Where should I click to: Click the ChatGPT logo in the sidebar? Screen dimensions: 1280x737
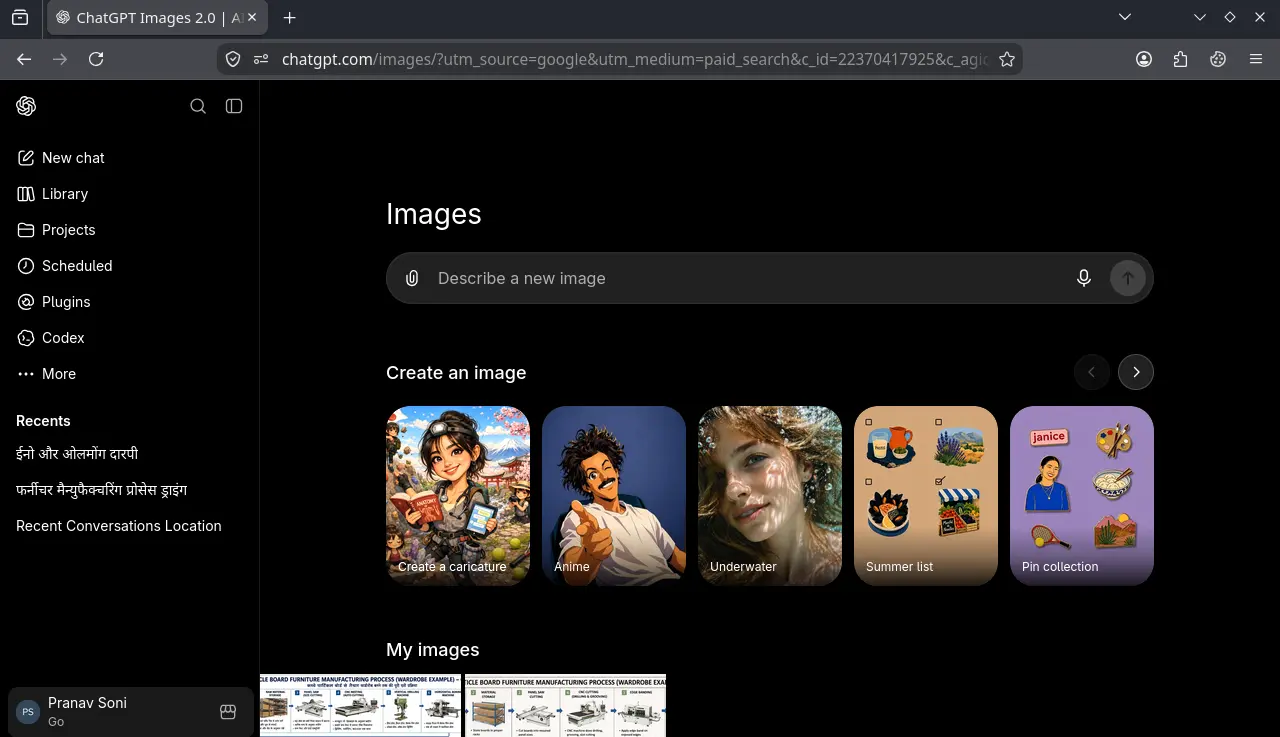[x=27, y=106]
